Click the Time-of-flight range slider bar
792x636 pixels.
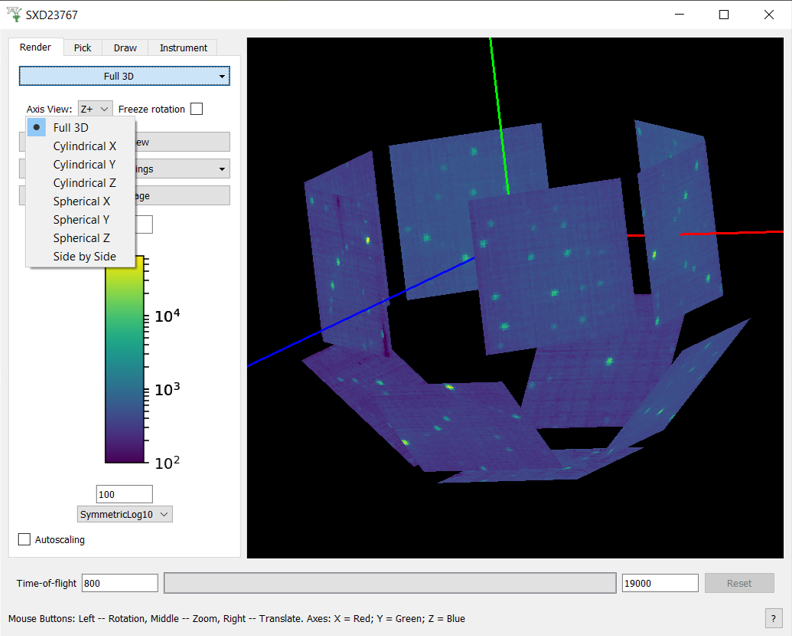[x=389, y=583]
